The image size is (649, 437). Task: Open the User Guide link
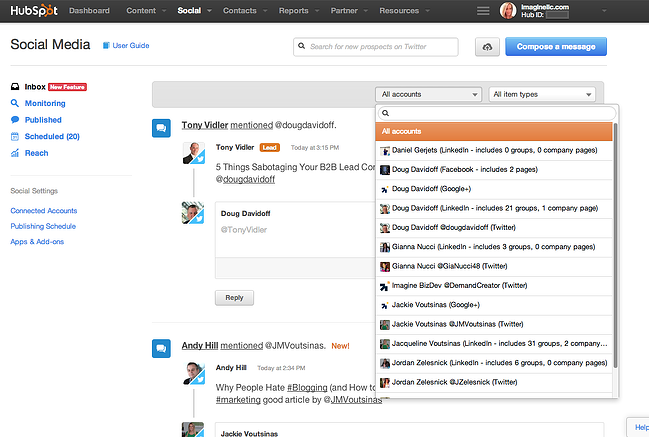131,46
